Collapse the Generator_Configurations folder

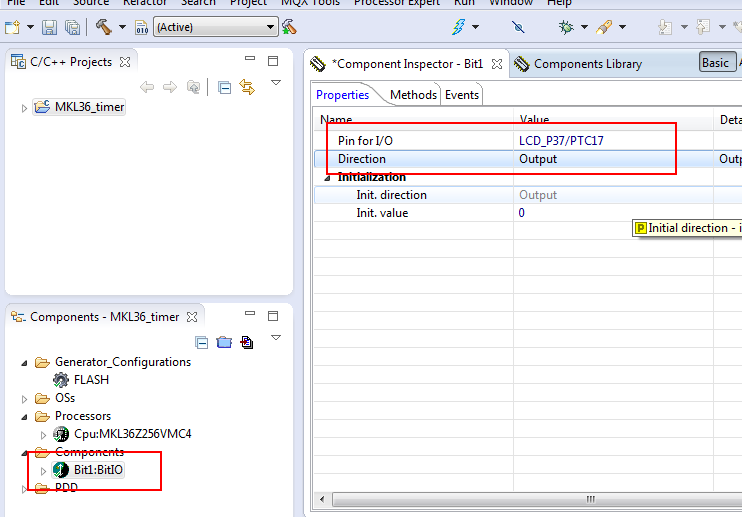point(24,363)
